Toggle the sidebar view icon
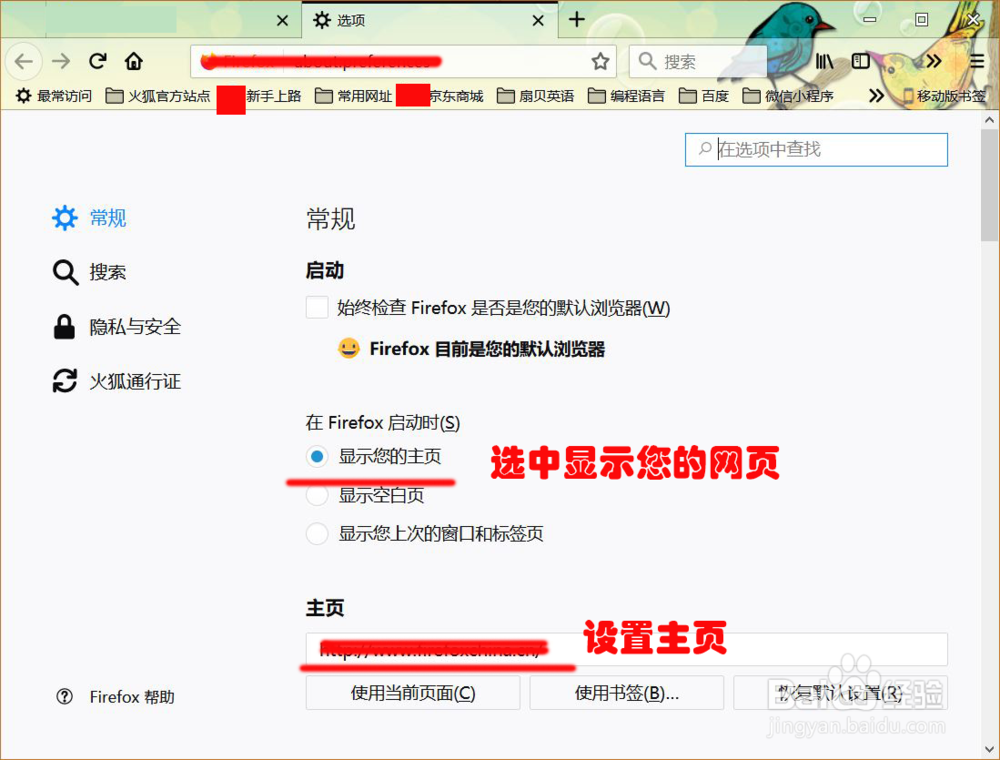This screenshot has width=1000, height=760. click(x=860, y=61)
